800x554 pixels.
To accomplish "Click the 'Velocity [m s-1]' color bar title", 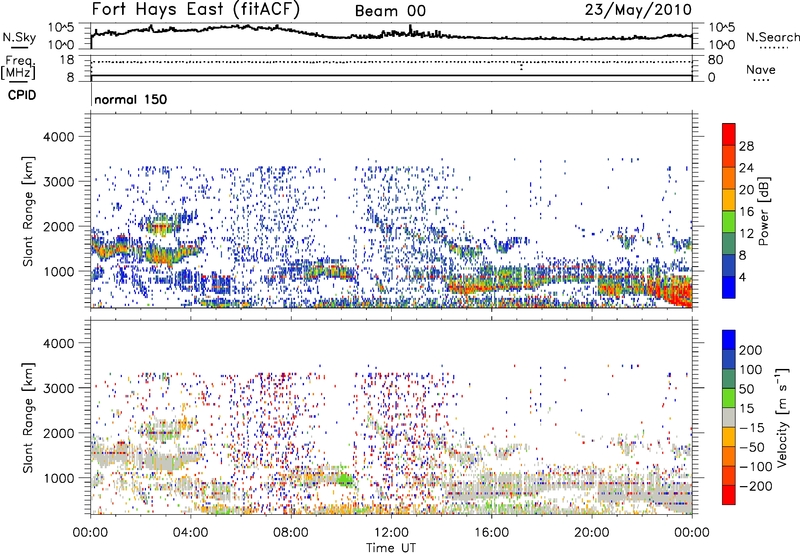I will [x=783, y=418].
